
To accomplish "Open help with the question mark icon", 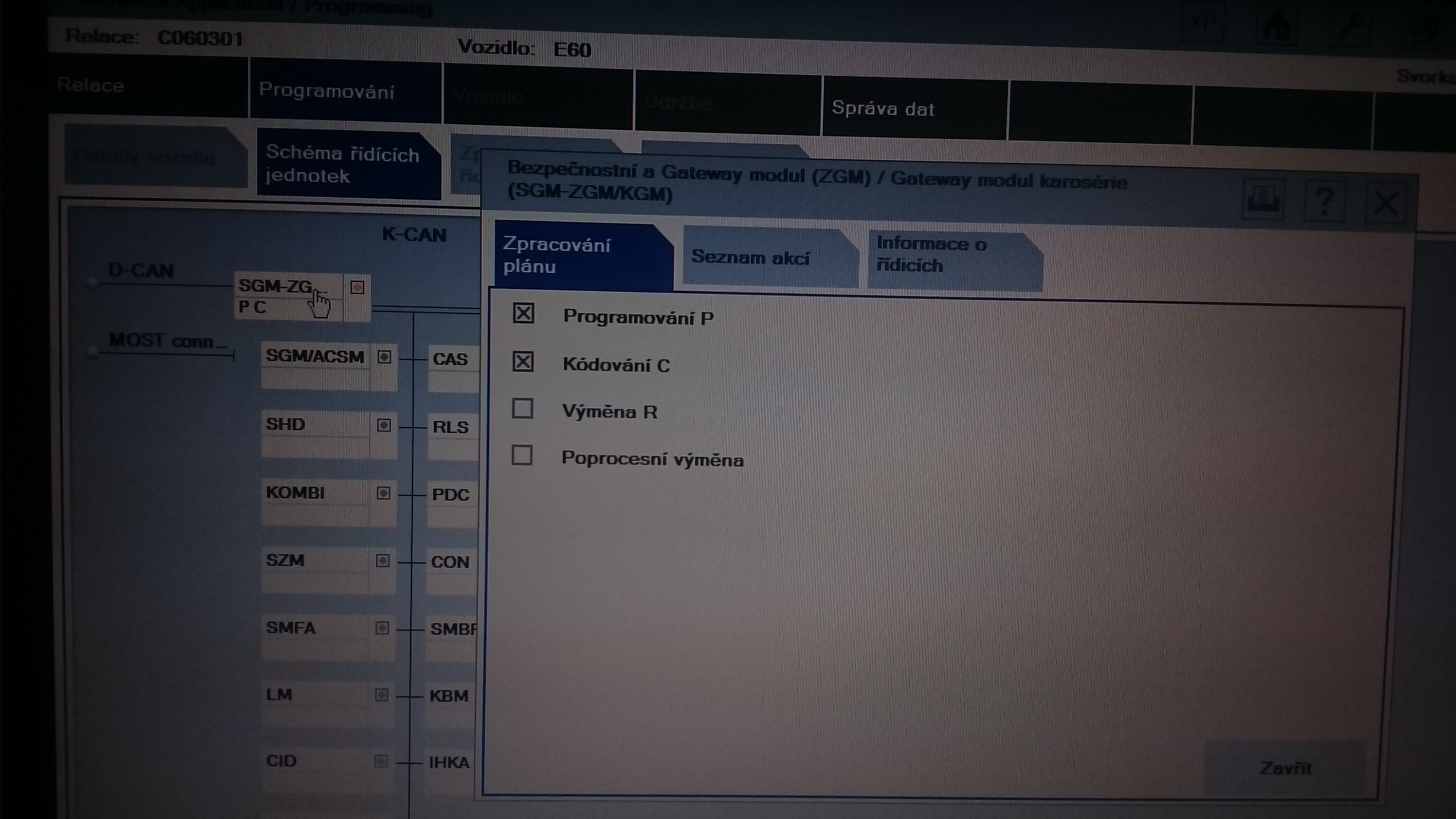I will 1324,201.
